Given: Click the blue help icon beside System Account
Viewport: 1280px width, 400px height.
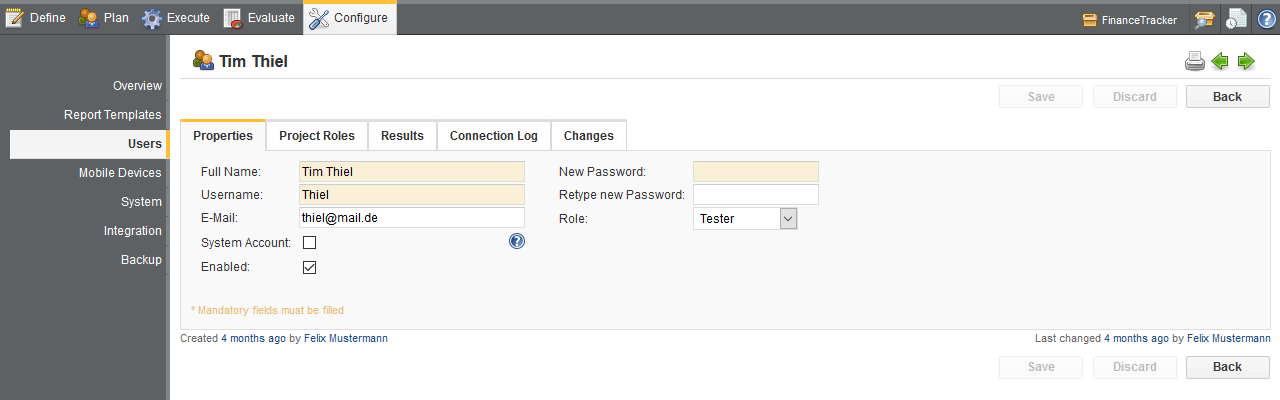Looking at the screenshot, I should (517, 241).
